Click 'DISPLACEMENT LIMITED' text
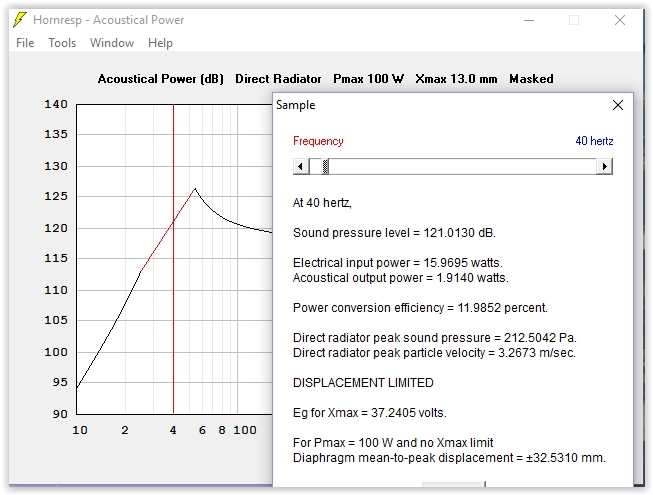 (363, 383)
